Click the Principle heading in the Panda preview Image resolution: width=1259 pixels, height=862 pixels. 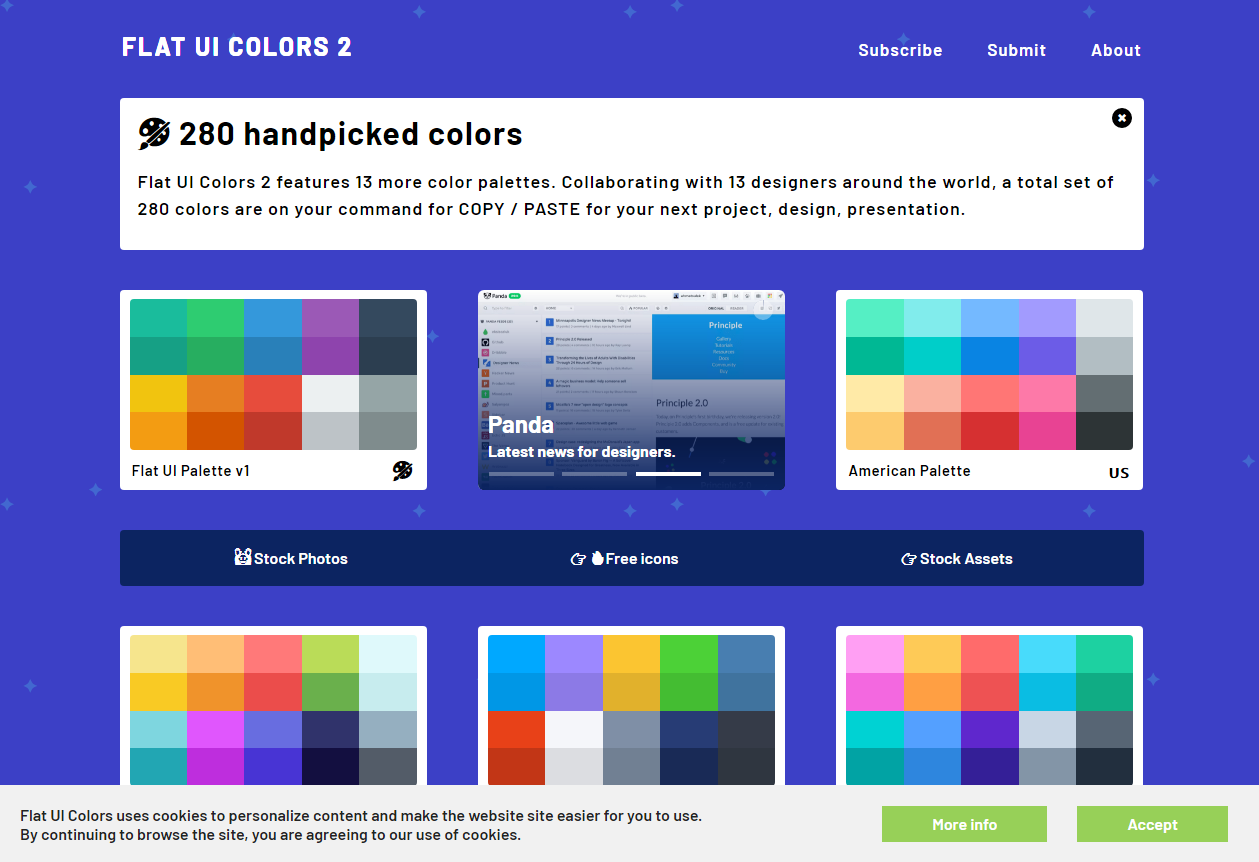[x=725, y=325]
